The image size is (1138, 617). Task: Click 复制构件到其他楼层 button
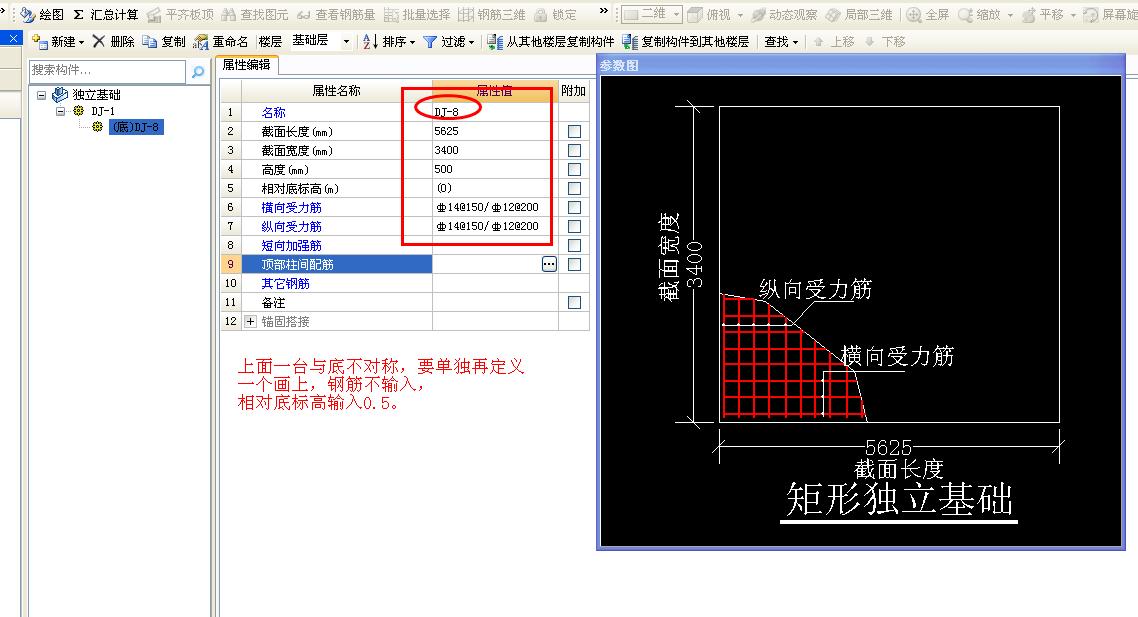[686, 42]
